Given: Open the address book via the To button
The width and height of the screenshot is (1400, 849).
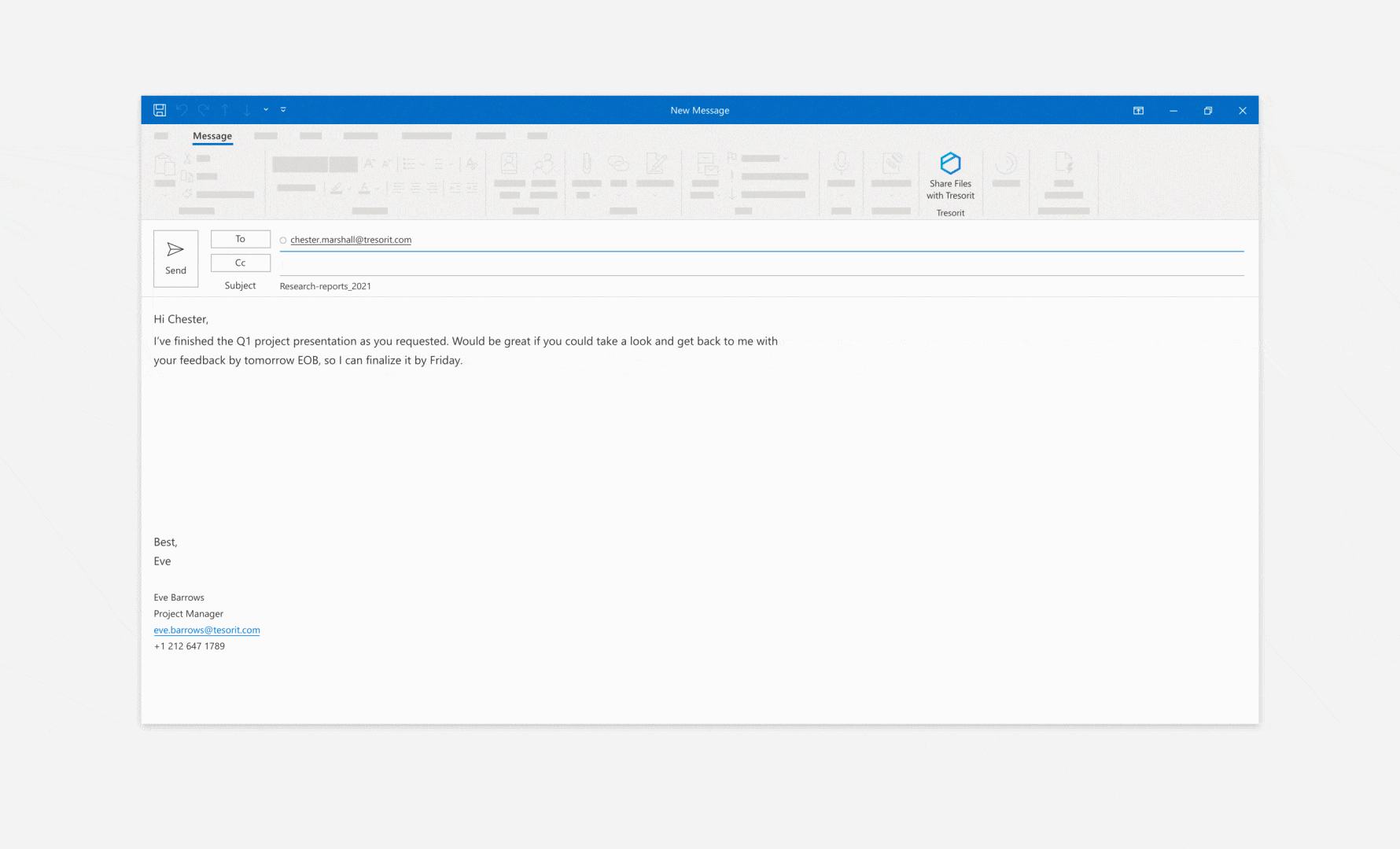Looking at the screenshot, I should click(241, 239).
